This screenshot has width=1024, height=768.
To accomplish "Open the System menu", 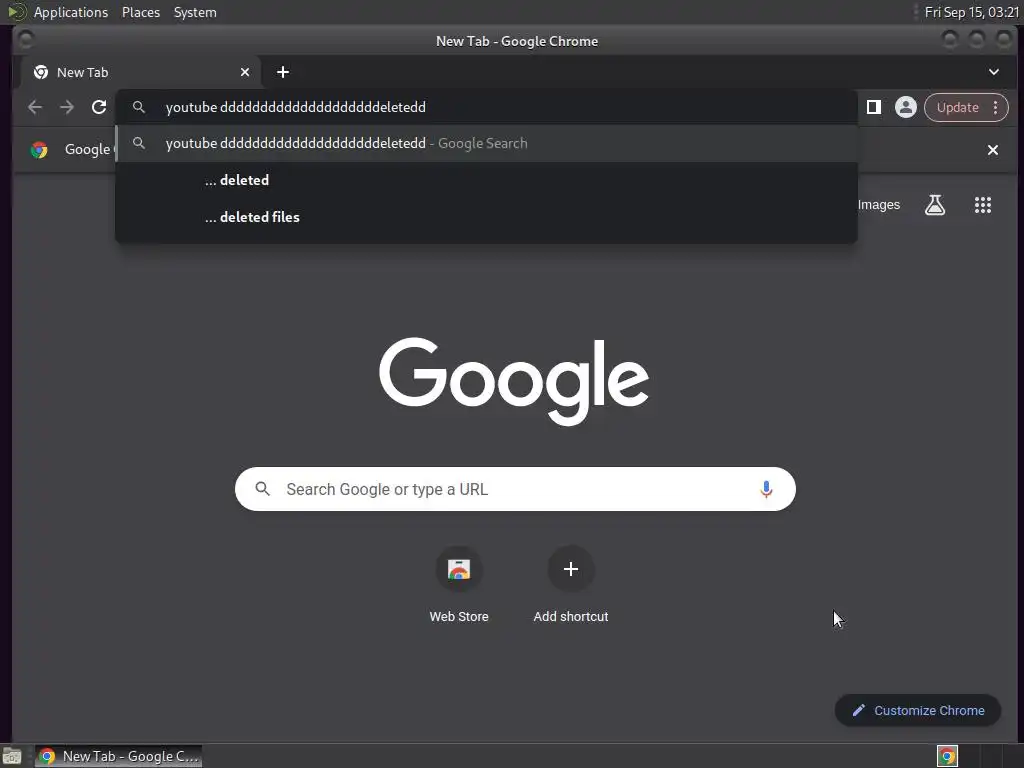I will (195, 12).
